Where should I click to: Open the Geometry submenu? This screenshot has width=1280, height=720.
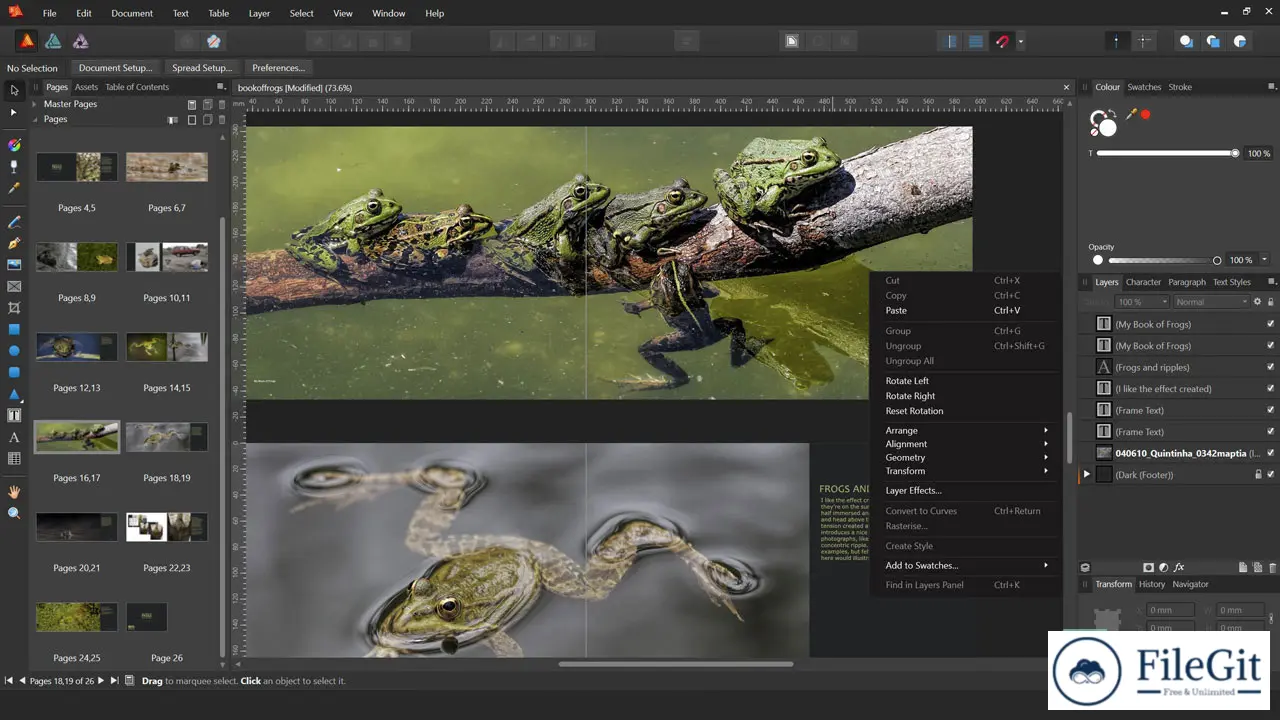pos(966,457)
